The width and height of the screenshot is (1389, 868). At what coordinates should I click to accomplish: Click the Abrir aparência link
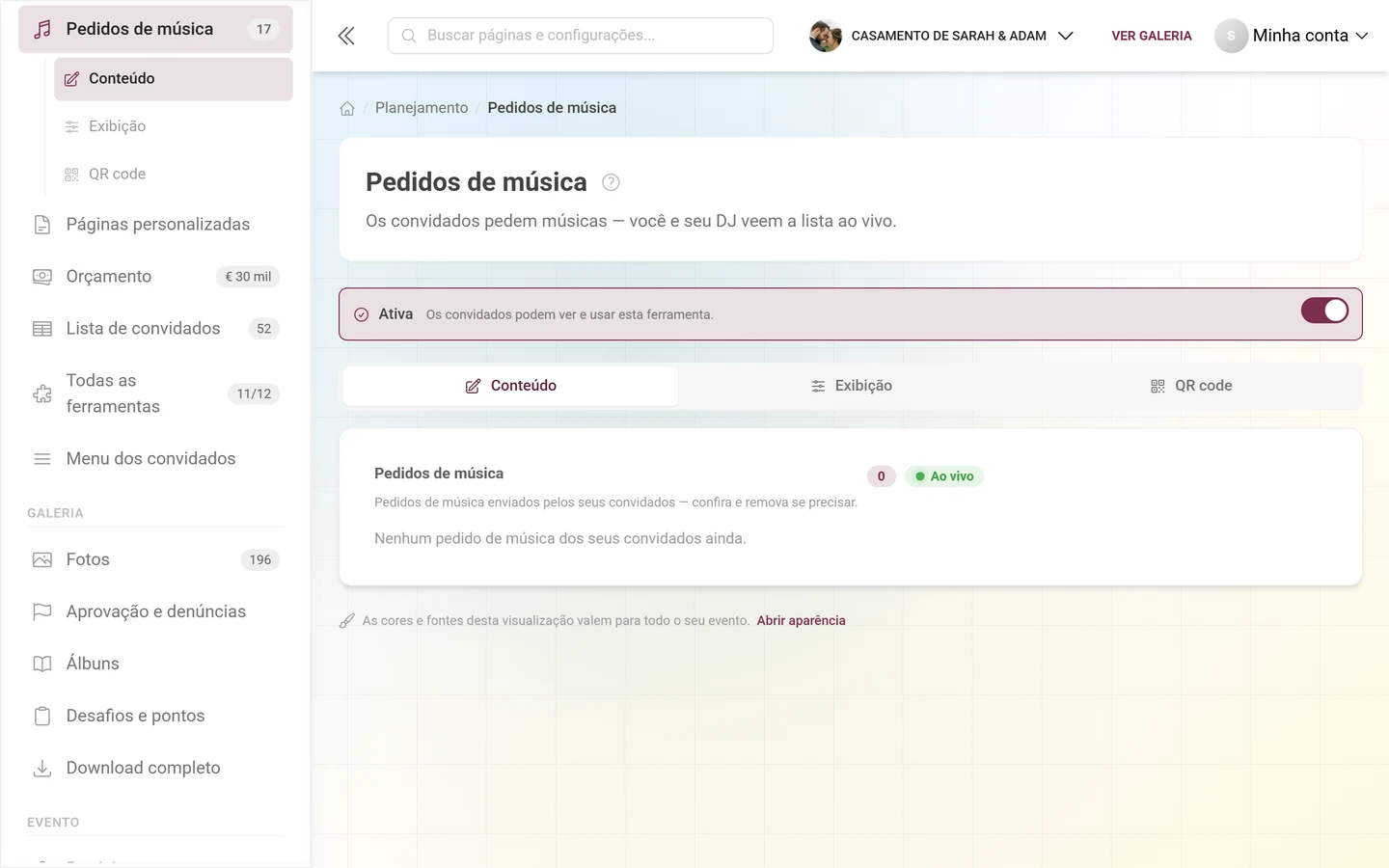(x=801, y=621)
